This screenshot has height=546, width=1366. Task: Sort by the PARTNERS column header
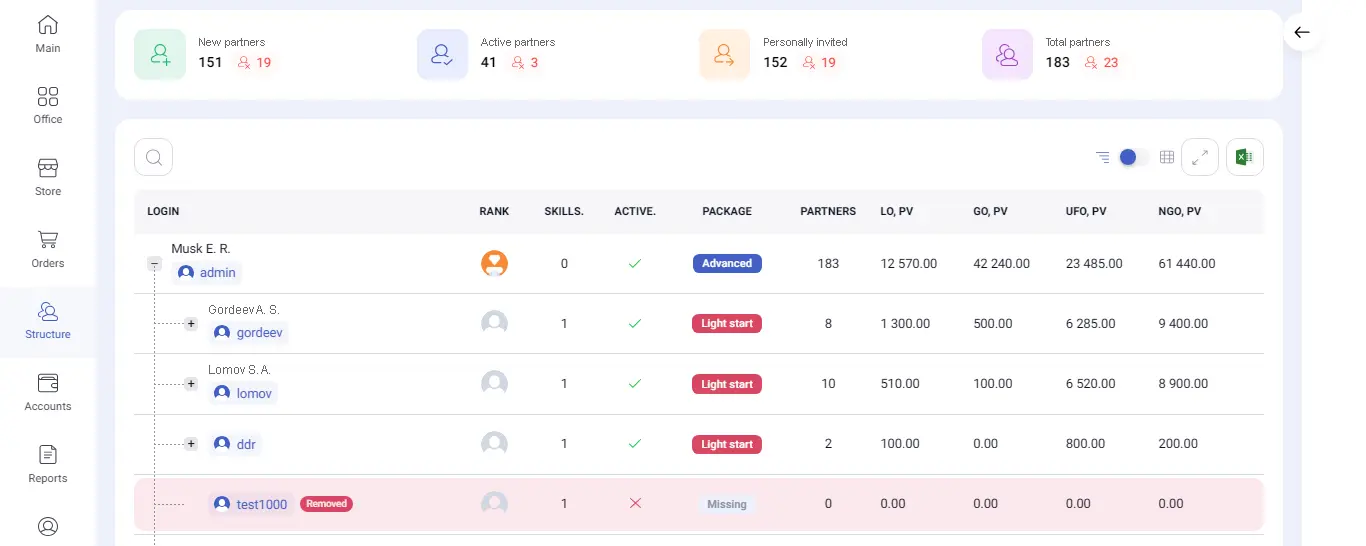828,211
